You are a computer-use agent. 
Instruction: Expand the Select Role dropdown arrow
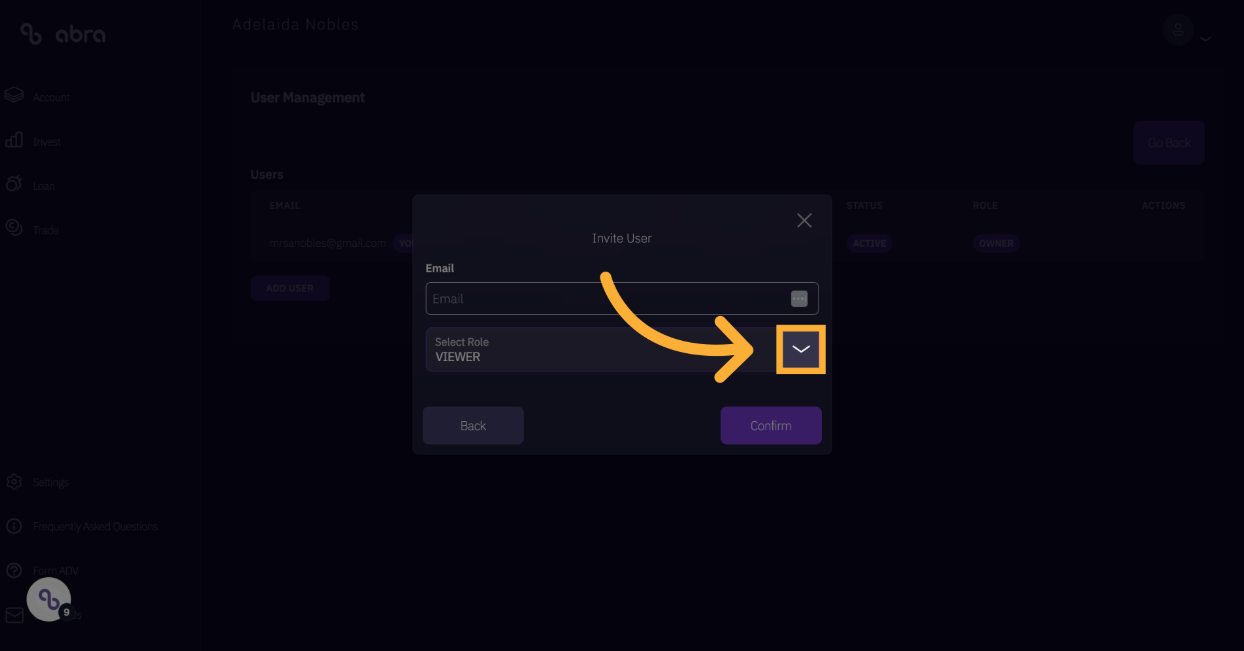tap(801, 350)
